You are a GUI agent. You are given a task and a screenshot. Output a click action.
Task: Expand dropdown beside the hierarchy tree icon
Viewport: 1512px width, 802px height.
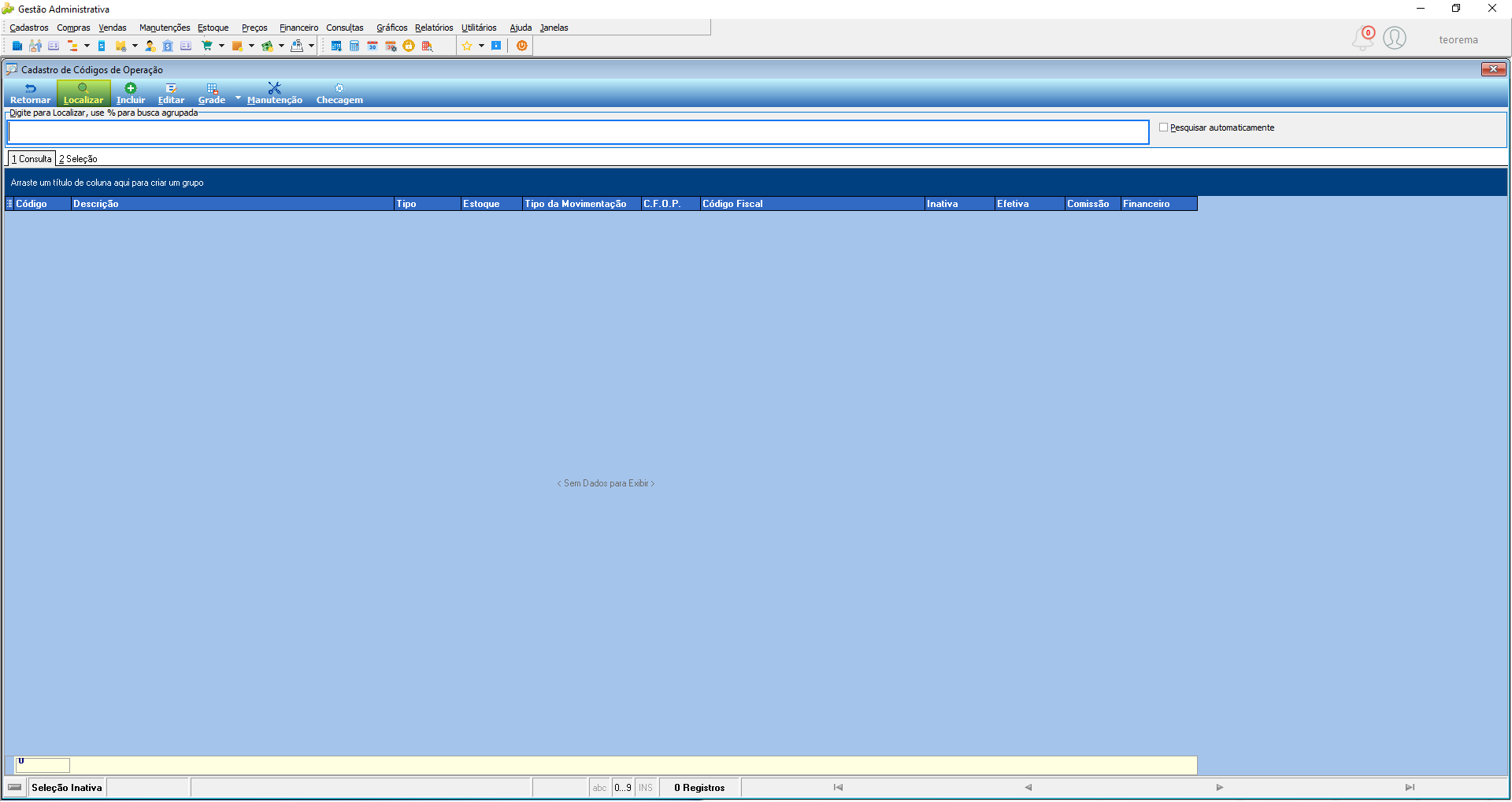point(87,46)
